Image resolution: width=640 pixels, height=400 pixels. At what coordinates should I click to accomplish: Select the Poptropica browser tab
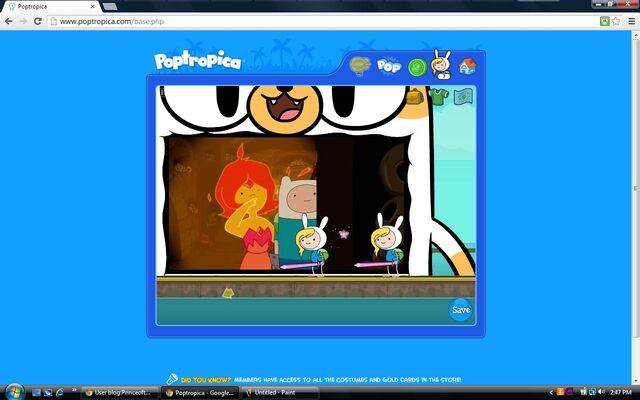[x=51, y=7]
